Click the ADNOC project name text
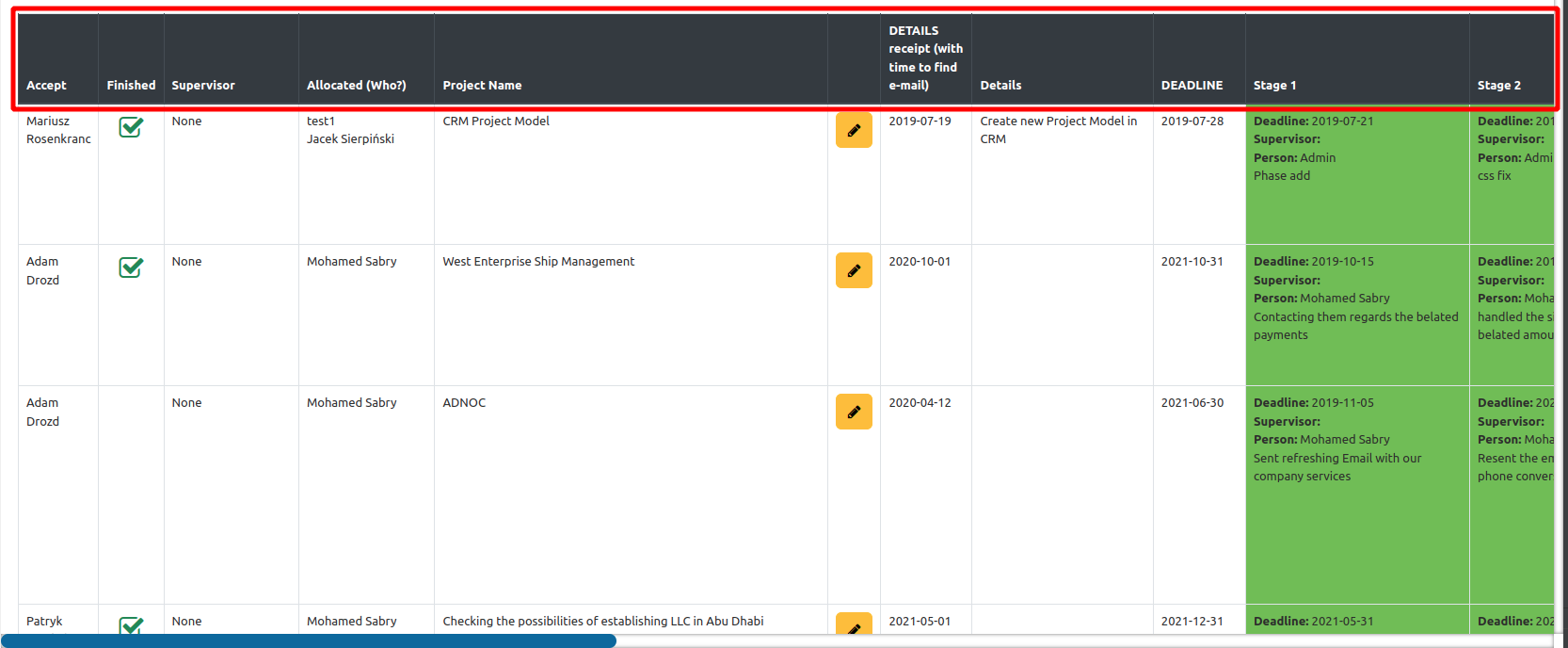The width and height of the screenshot is (1568, 648). coord(464,403)
